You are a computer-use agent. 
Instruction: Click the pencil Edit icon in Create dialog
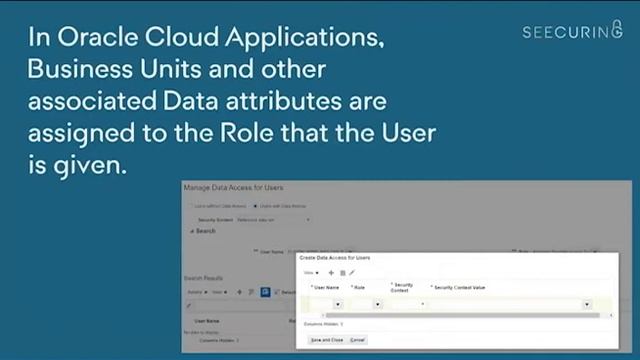[352, 272]
